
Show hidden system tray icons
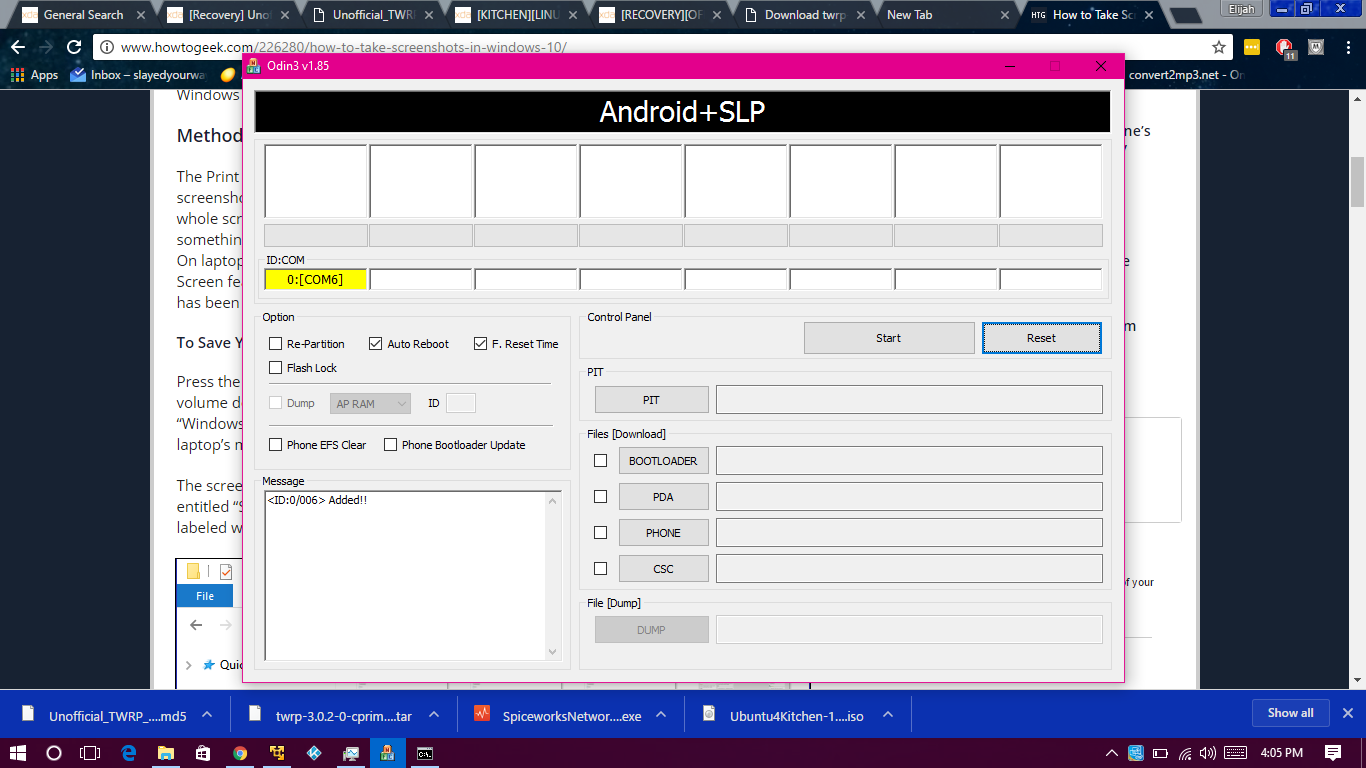[x=1112, y=753]
